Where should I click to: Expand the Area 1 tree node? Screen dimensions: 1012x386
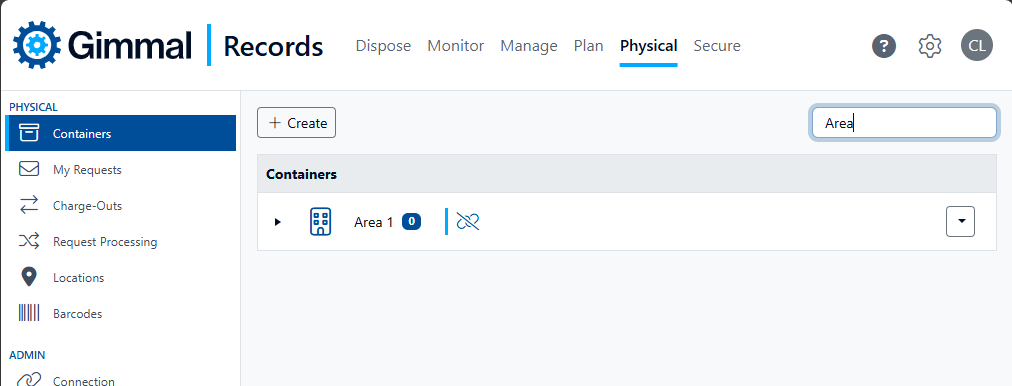[278, 222]
